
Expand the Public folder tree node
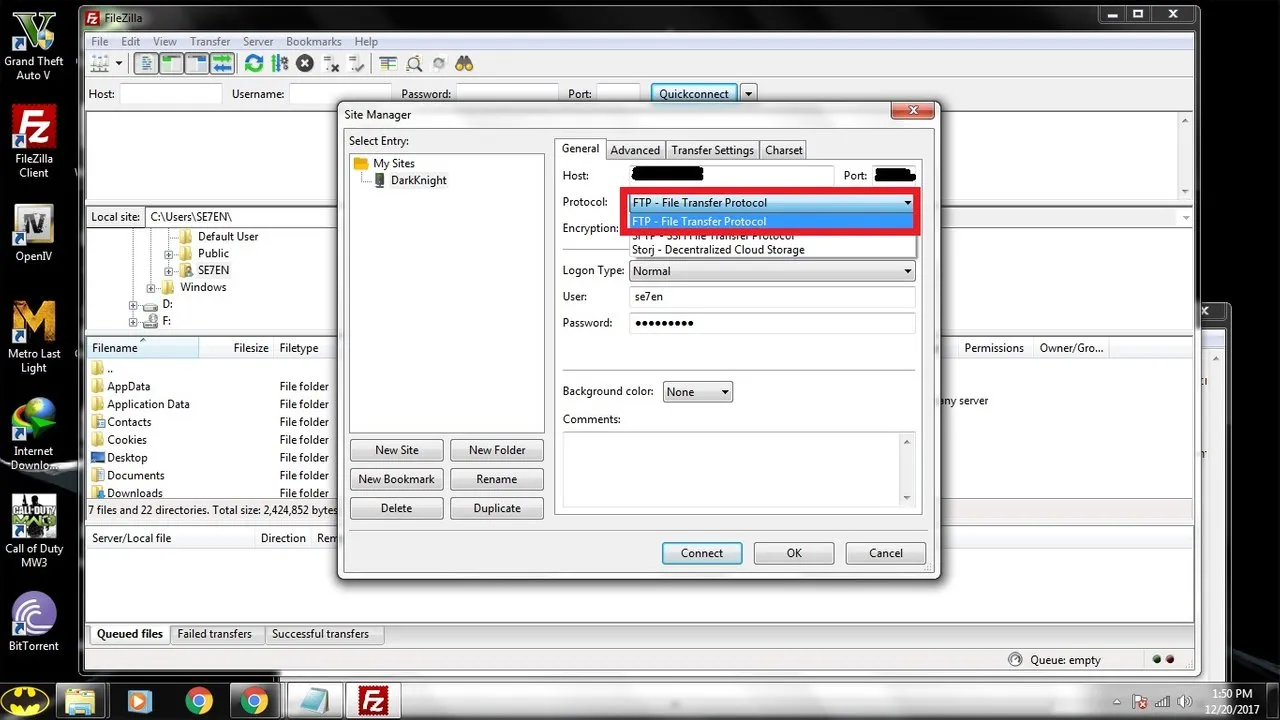click(x=169, y=254)
